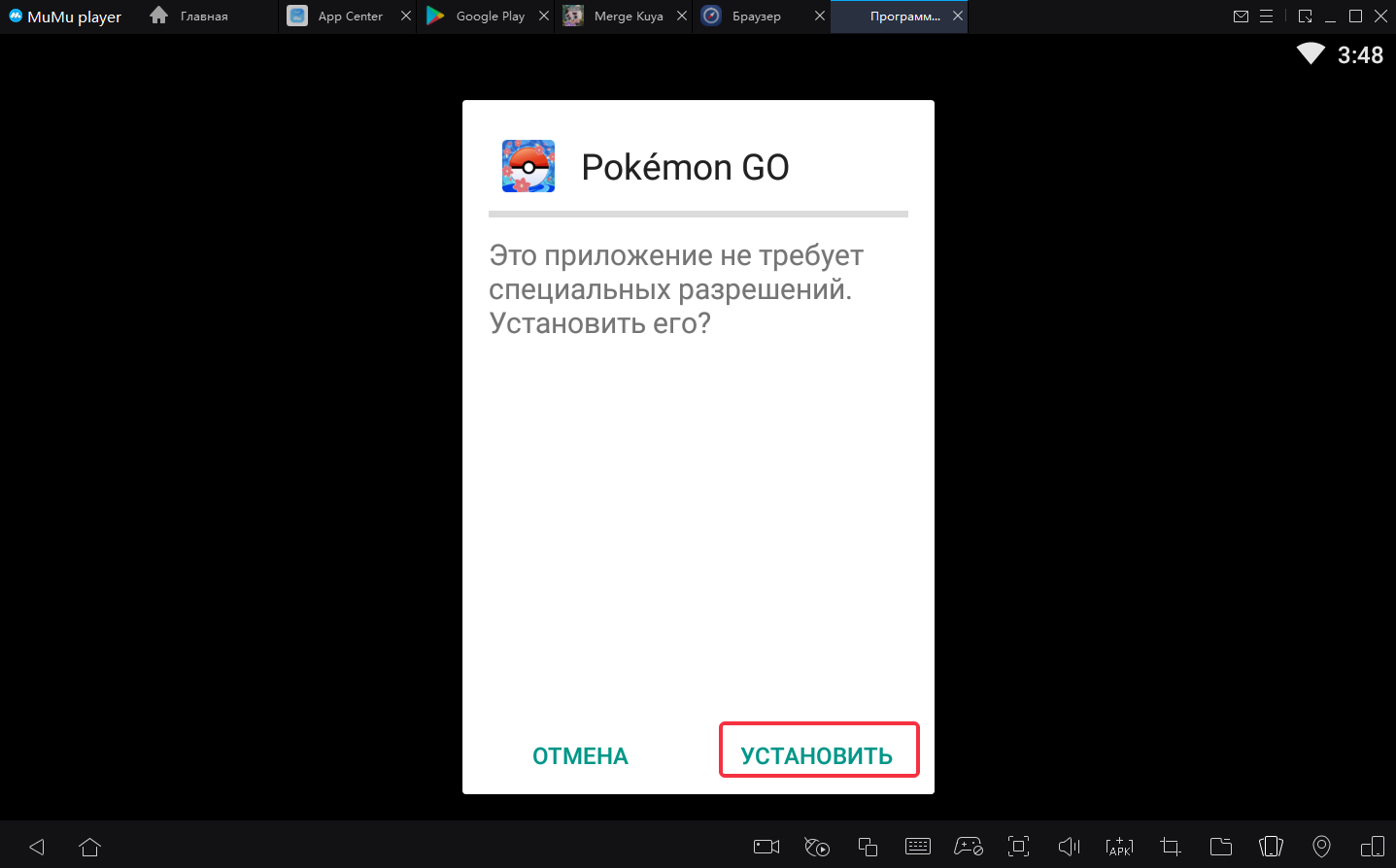Open the MuMu hamburger menu

tap(1266, 17)
